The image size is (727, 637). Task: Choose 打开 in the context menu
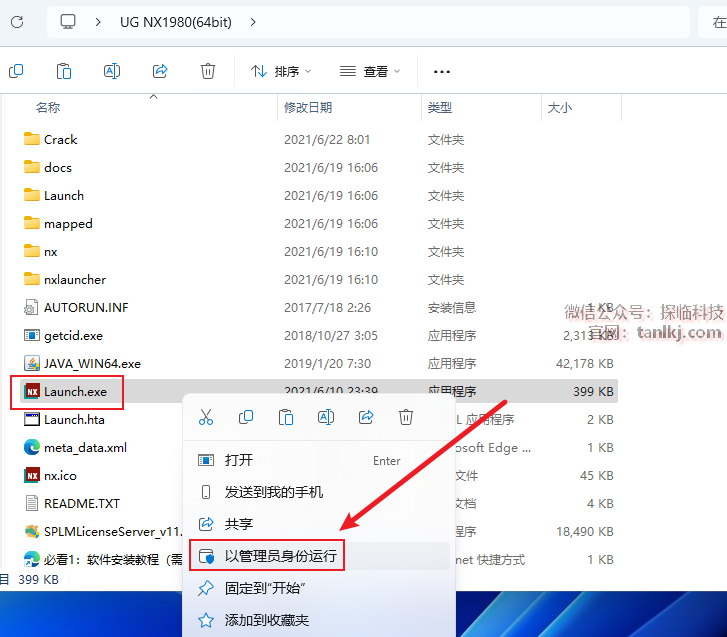point(319,460)
